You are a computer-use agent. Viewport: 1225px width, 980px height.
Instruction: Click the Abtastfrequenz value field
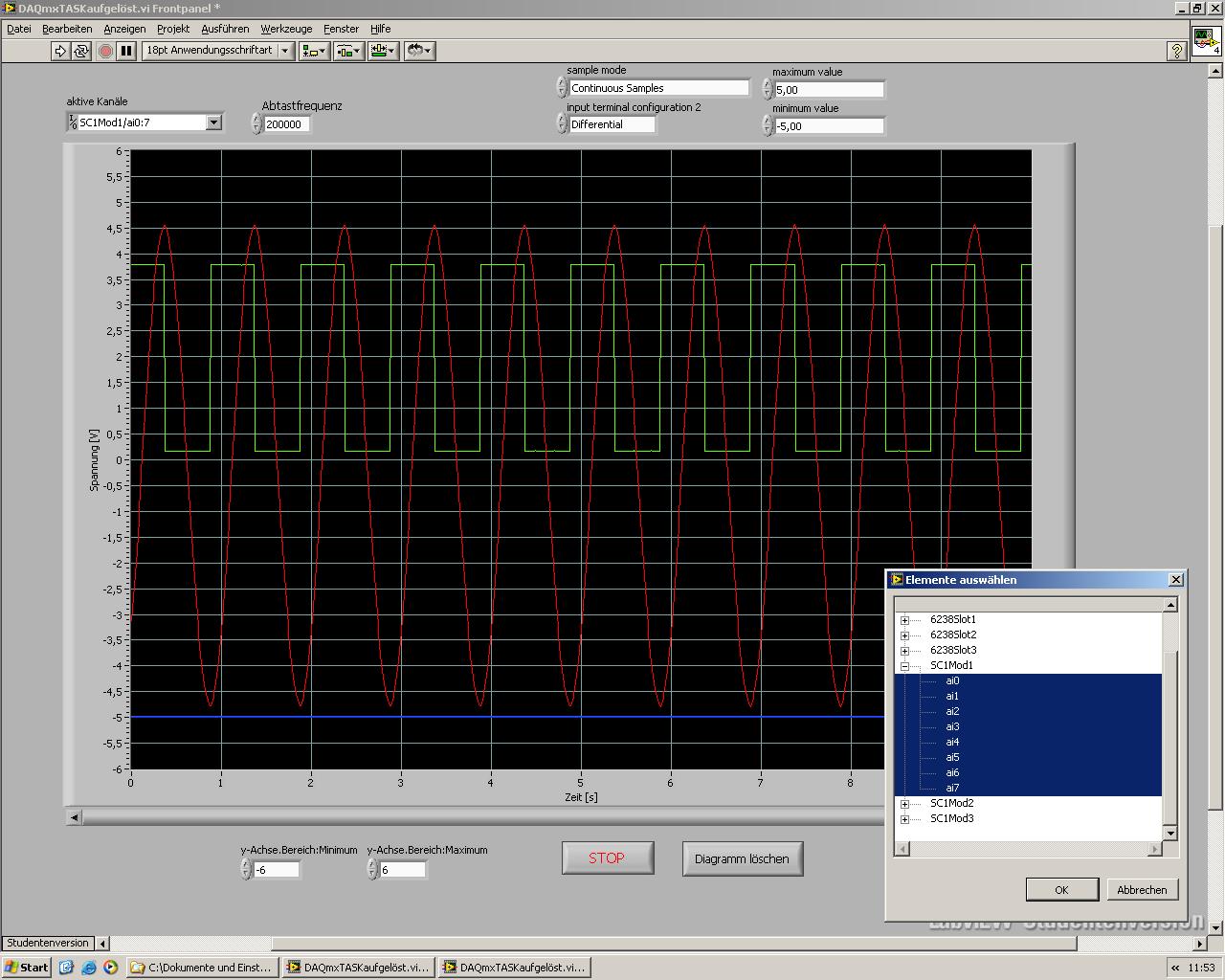[286, 124]
